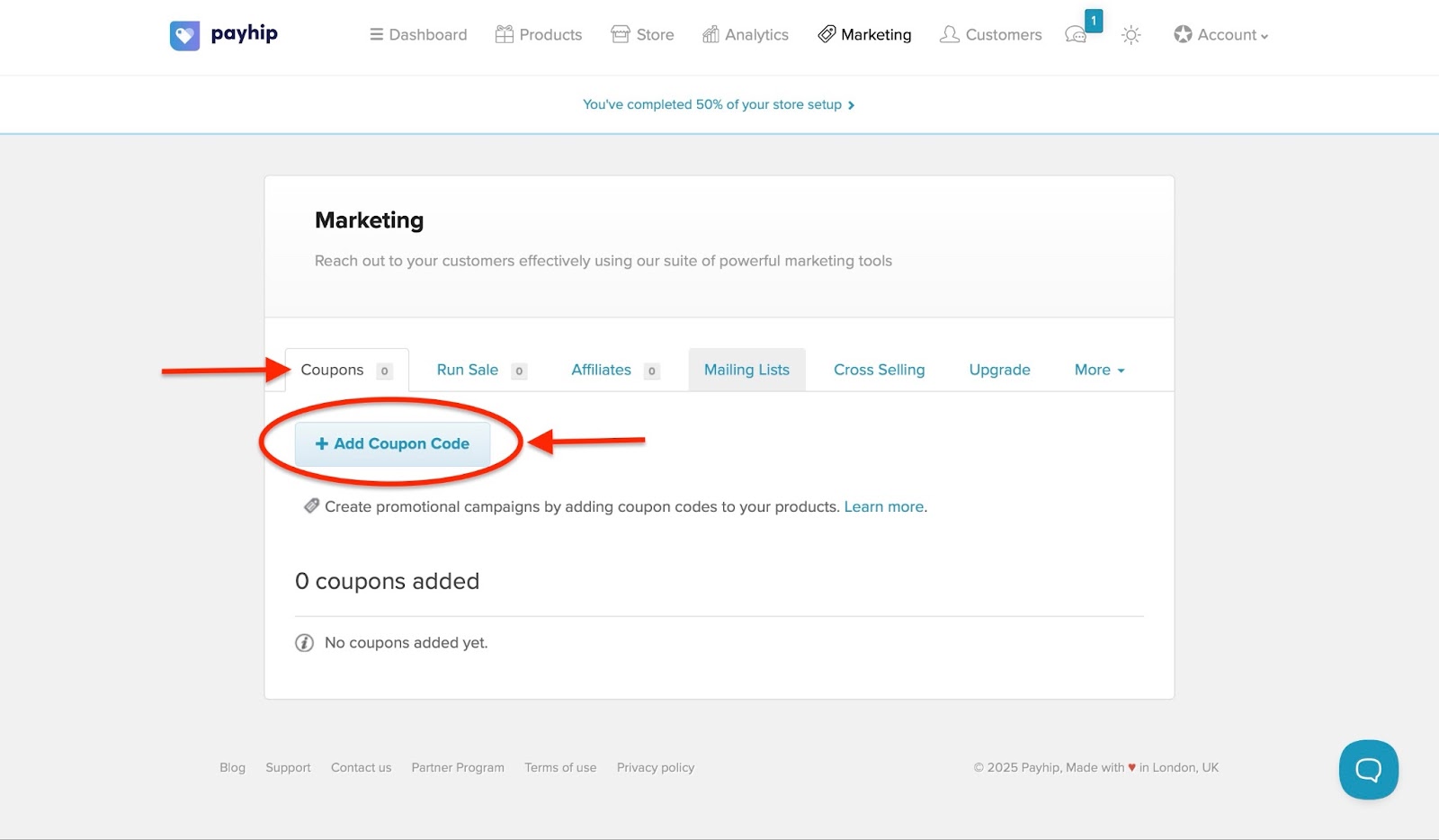Open the Affiliates tab
The image size is (1439, 840).
615,370
